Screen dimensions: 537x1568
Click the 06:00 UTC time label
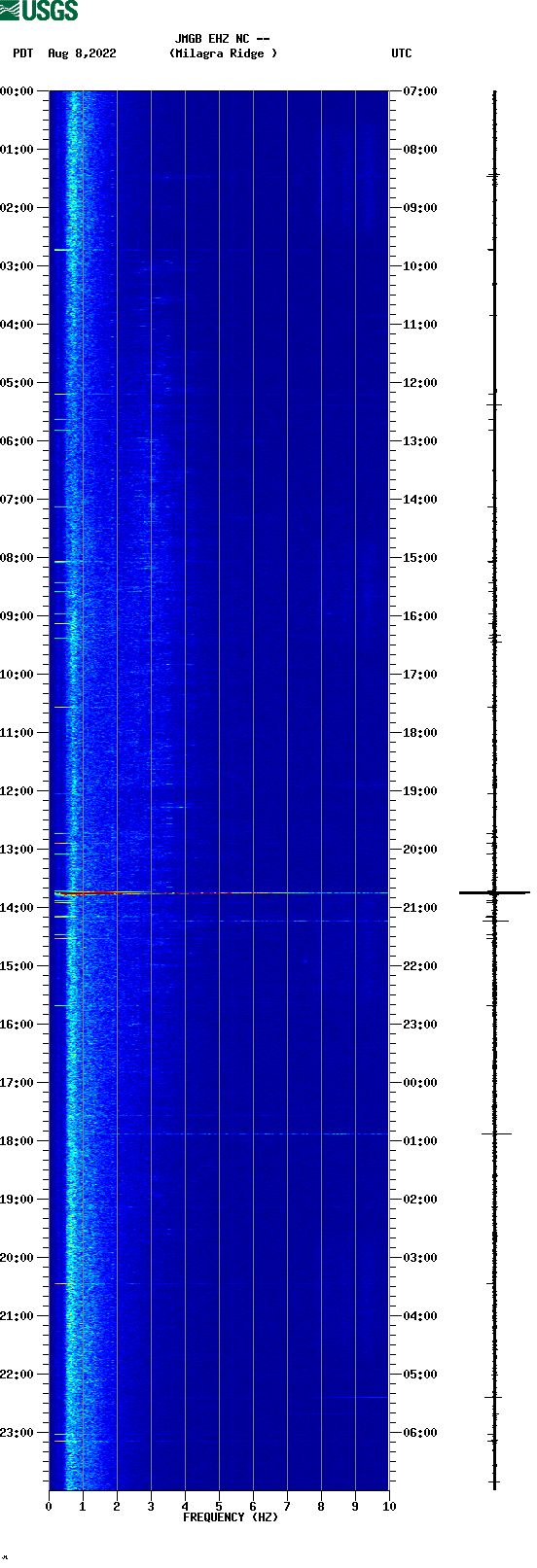tap(420, 1433)
